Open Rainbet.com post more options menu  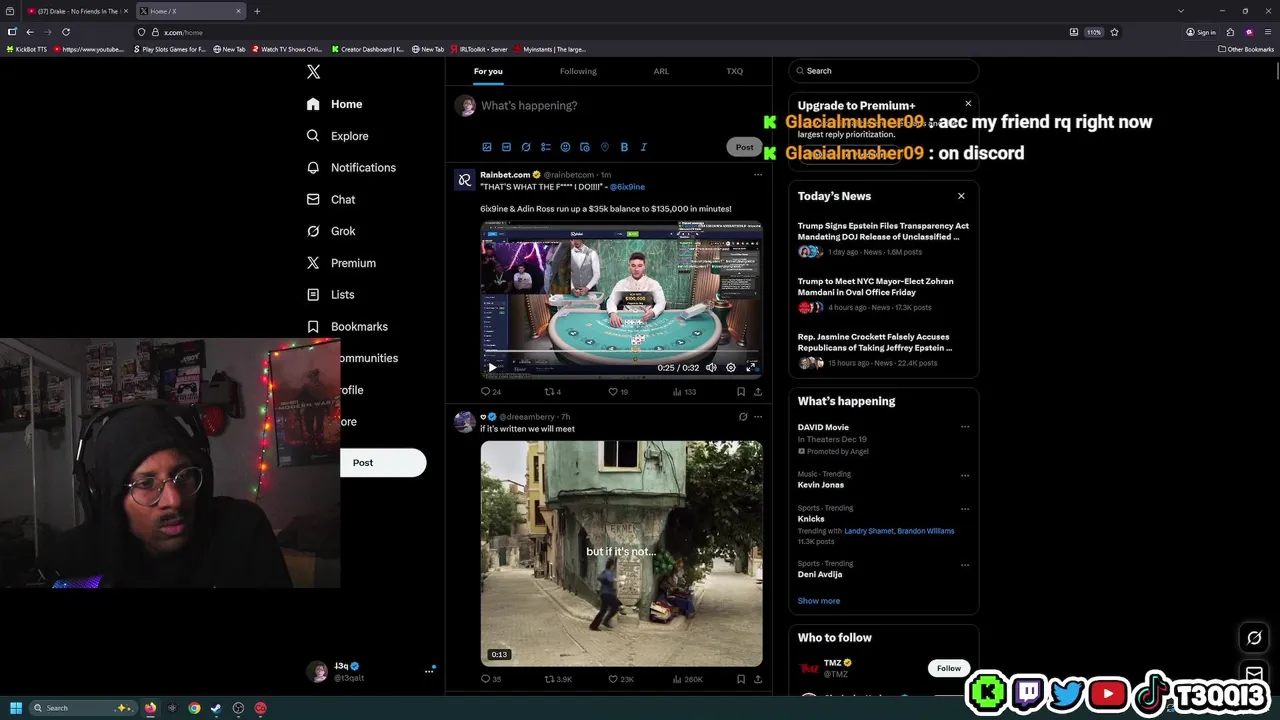pos(758,175)
